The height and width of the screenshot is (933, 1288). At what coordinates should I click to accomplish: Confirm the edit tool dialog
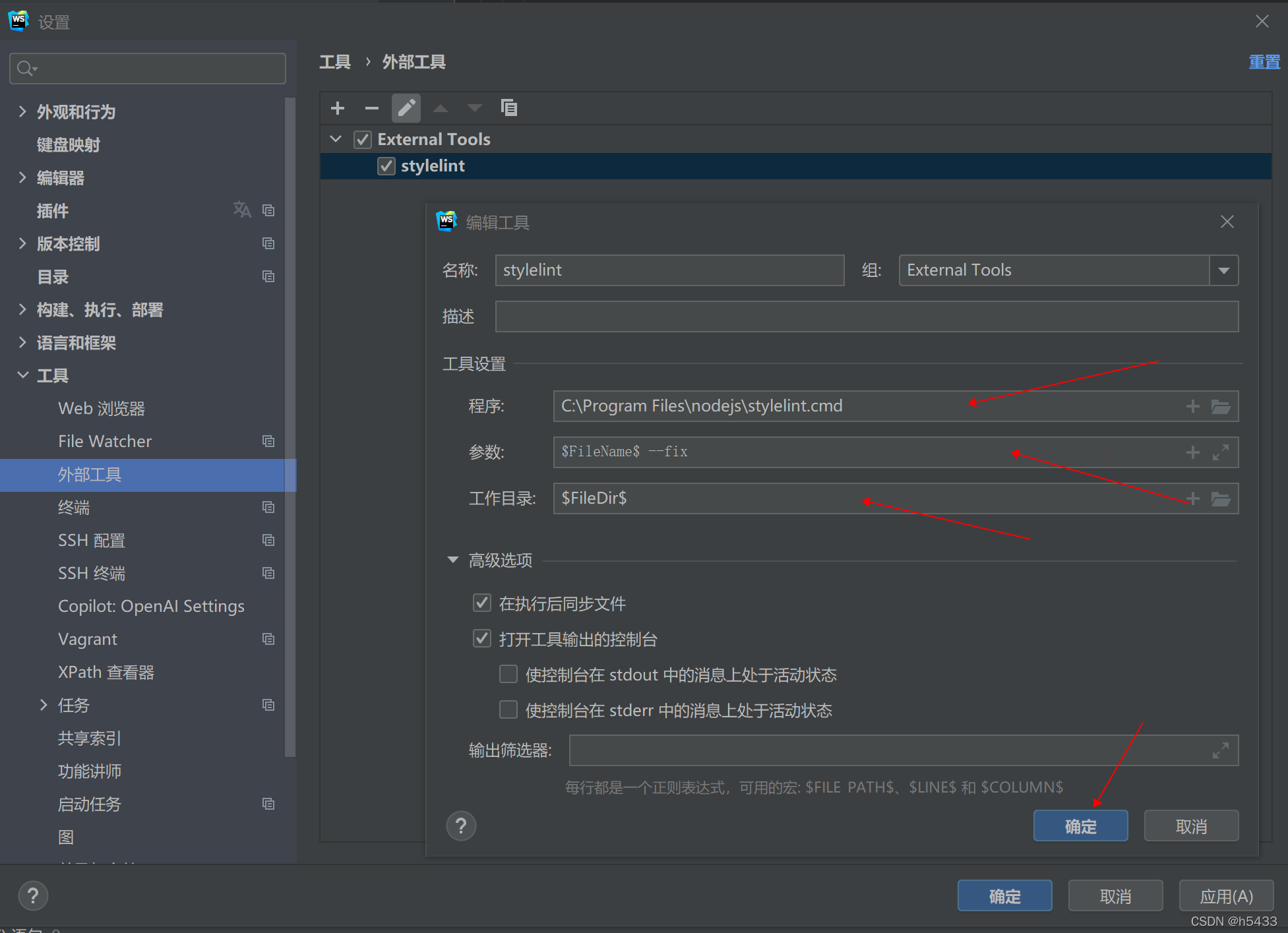point(1080,826)
